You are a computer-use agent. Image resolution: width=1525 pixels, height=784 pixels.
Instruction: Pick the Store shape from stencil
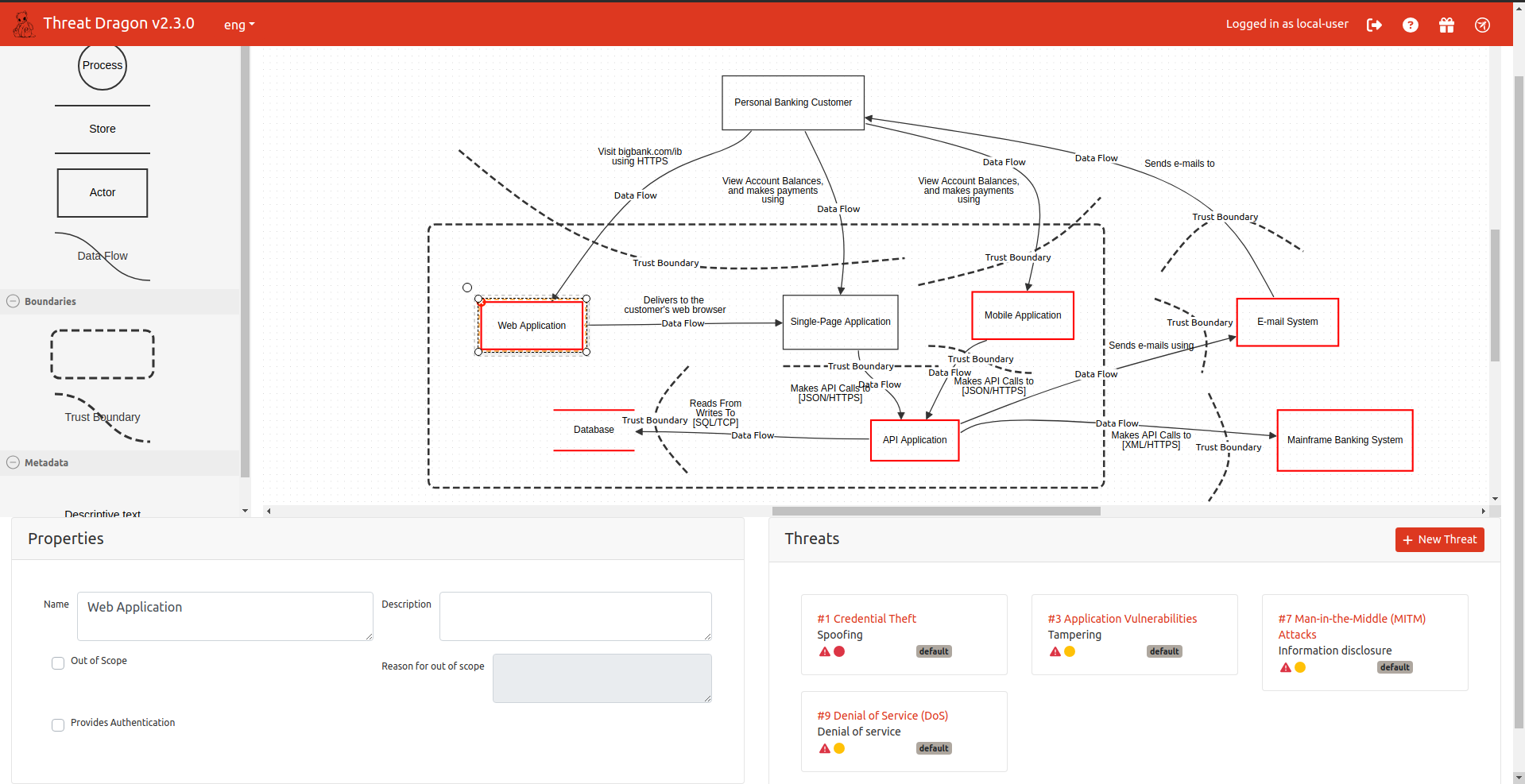point(103,129)
